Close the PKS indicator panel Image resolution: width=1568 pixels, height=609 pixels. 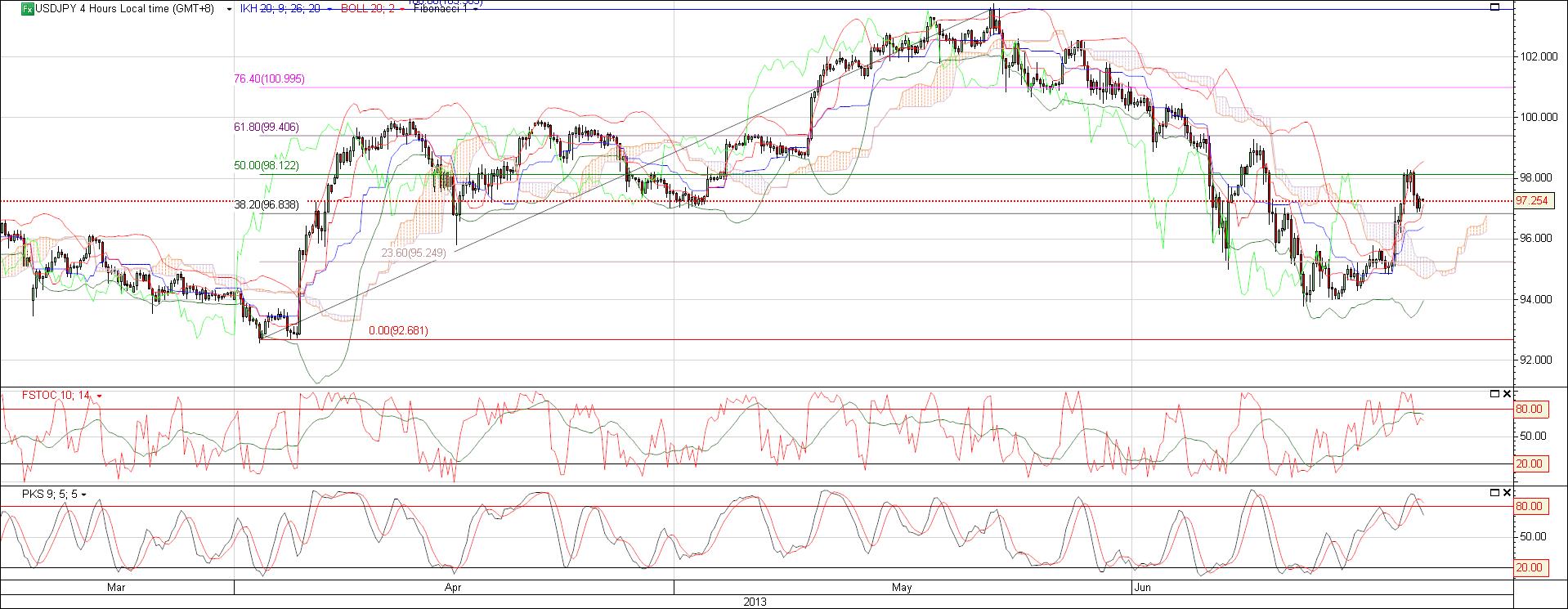point(1508,493)
